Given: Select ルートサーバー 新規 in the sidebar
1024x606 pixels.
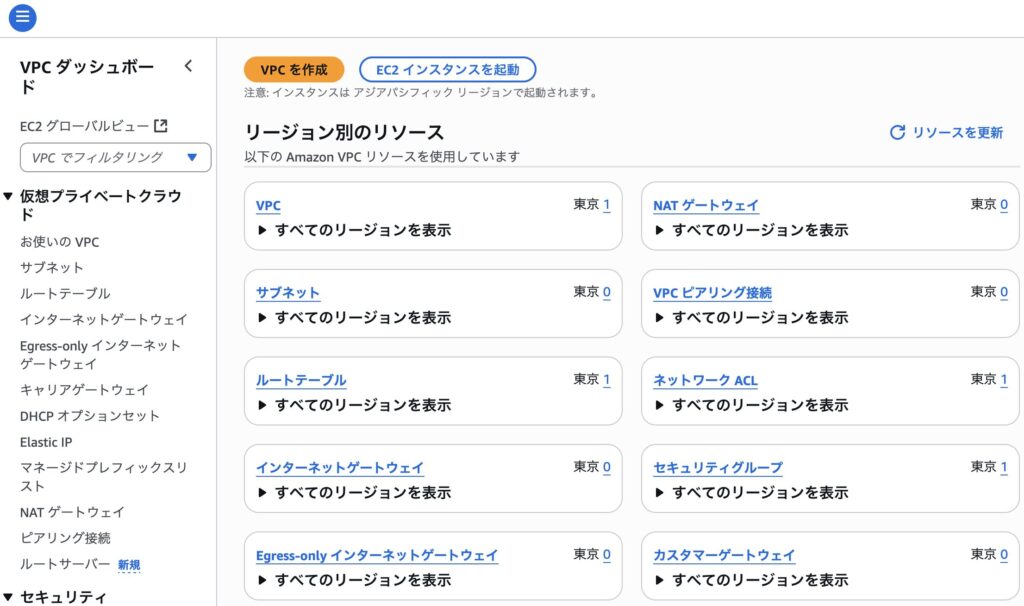Looking at the screenshot, I should pos(66,564).
